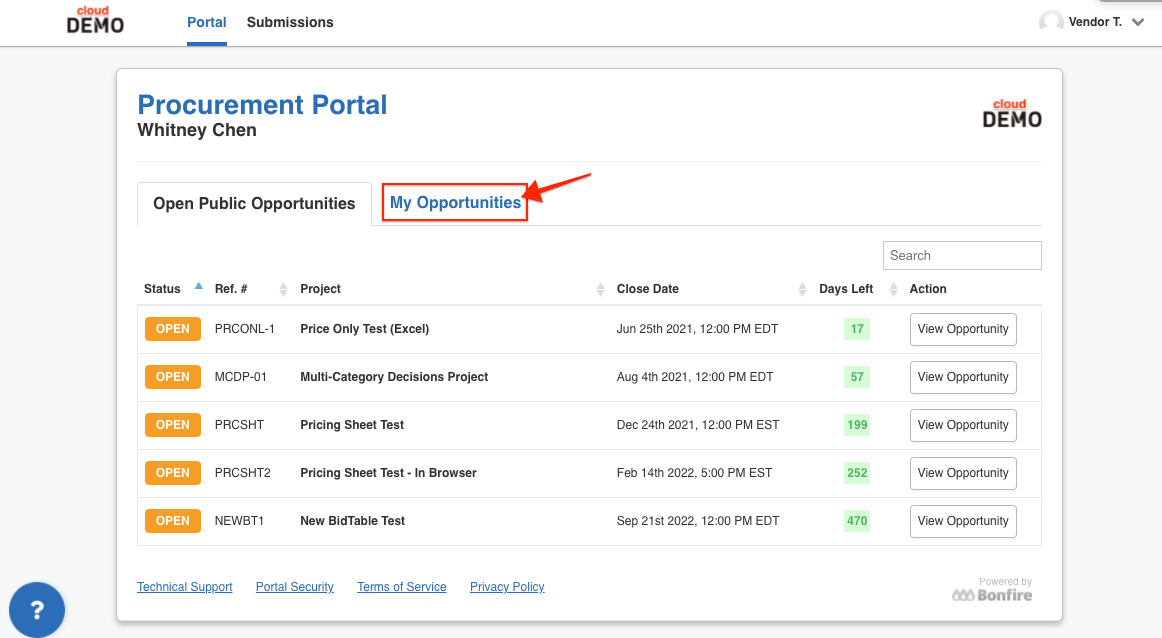The width and height of the screenshot is (1162, 638).
Task: Switch to the My Opportunities tab
Action: point(455,202)
